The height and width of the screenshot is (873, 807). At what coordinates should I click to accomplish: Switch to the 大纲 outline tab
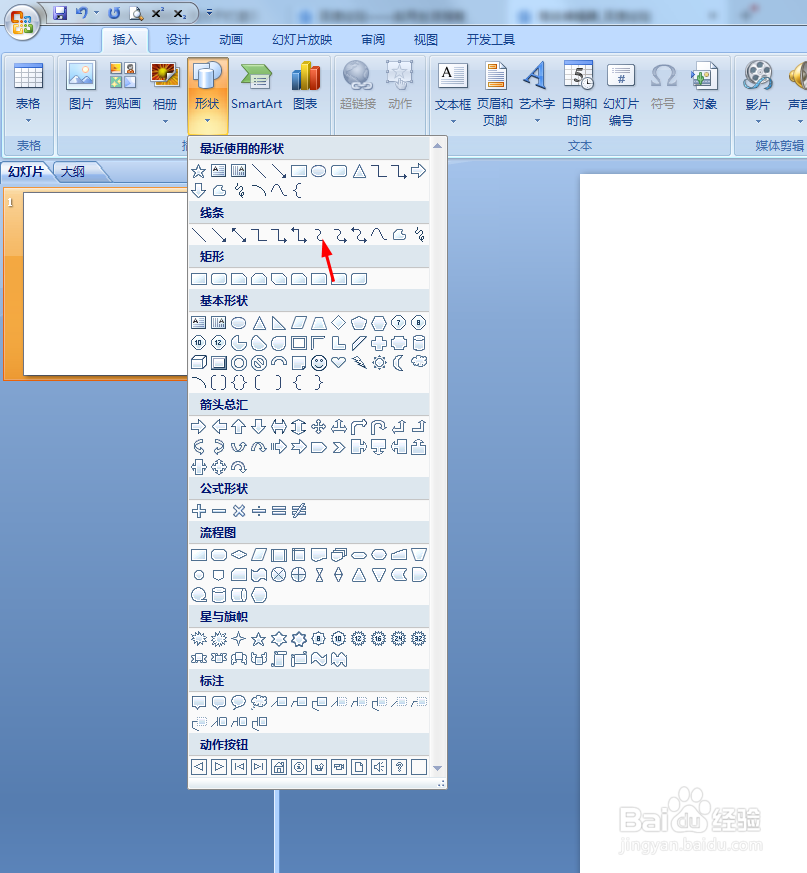[73, 171]
